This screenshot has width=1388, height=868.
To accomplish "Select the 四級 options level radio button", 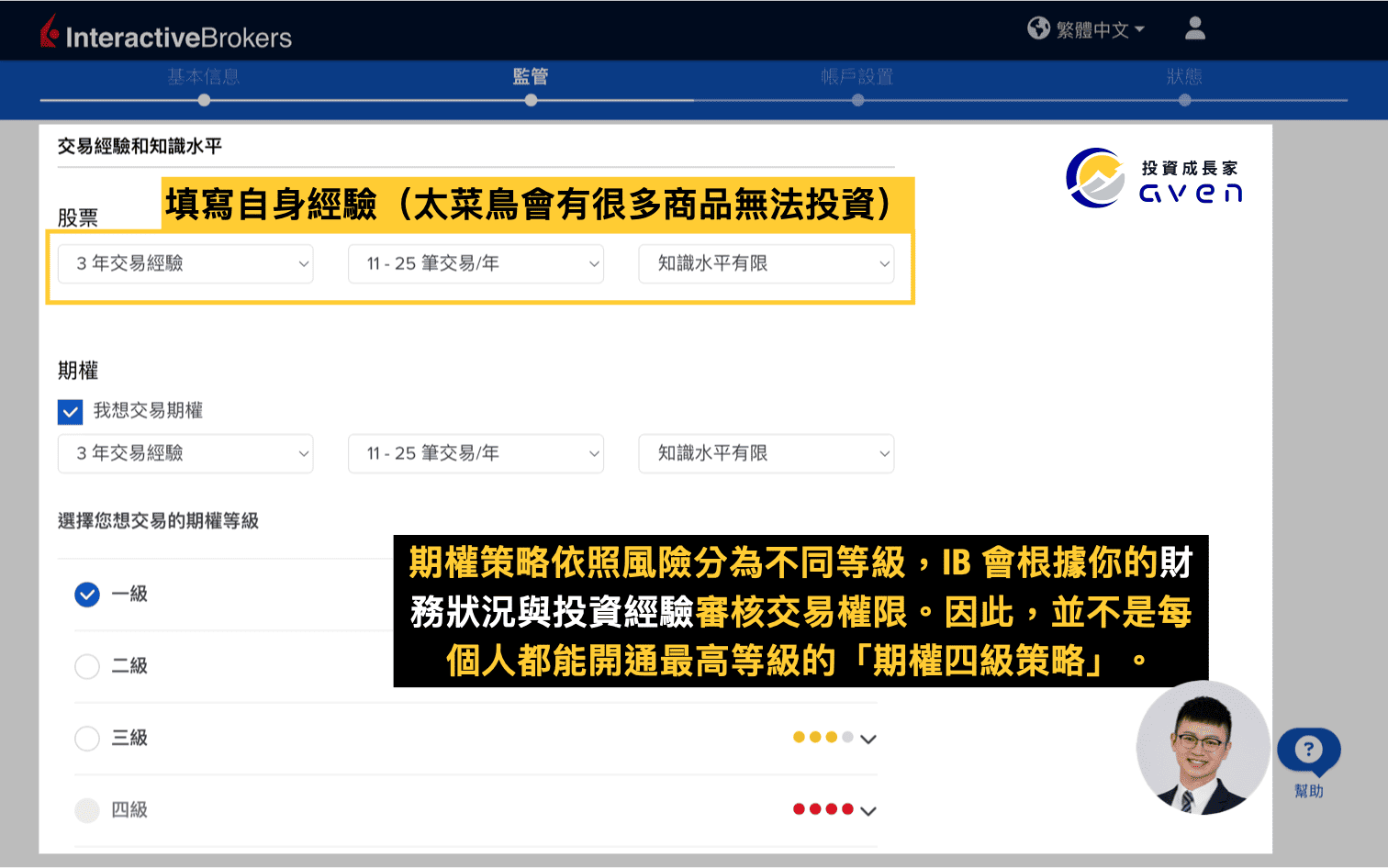I will pos(86,809).
